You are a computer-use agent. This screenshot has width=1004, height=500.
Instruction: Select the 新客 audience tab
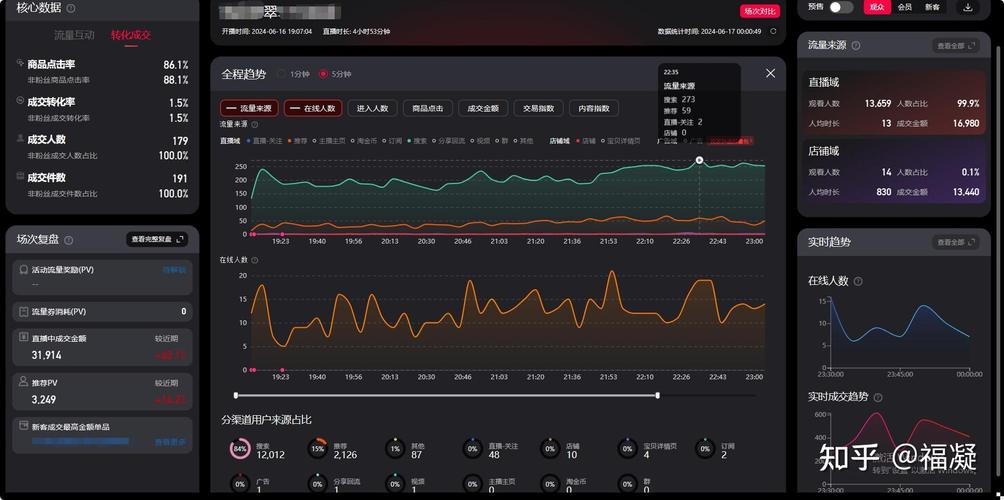[932, 7]
